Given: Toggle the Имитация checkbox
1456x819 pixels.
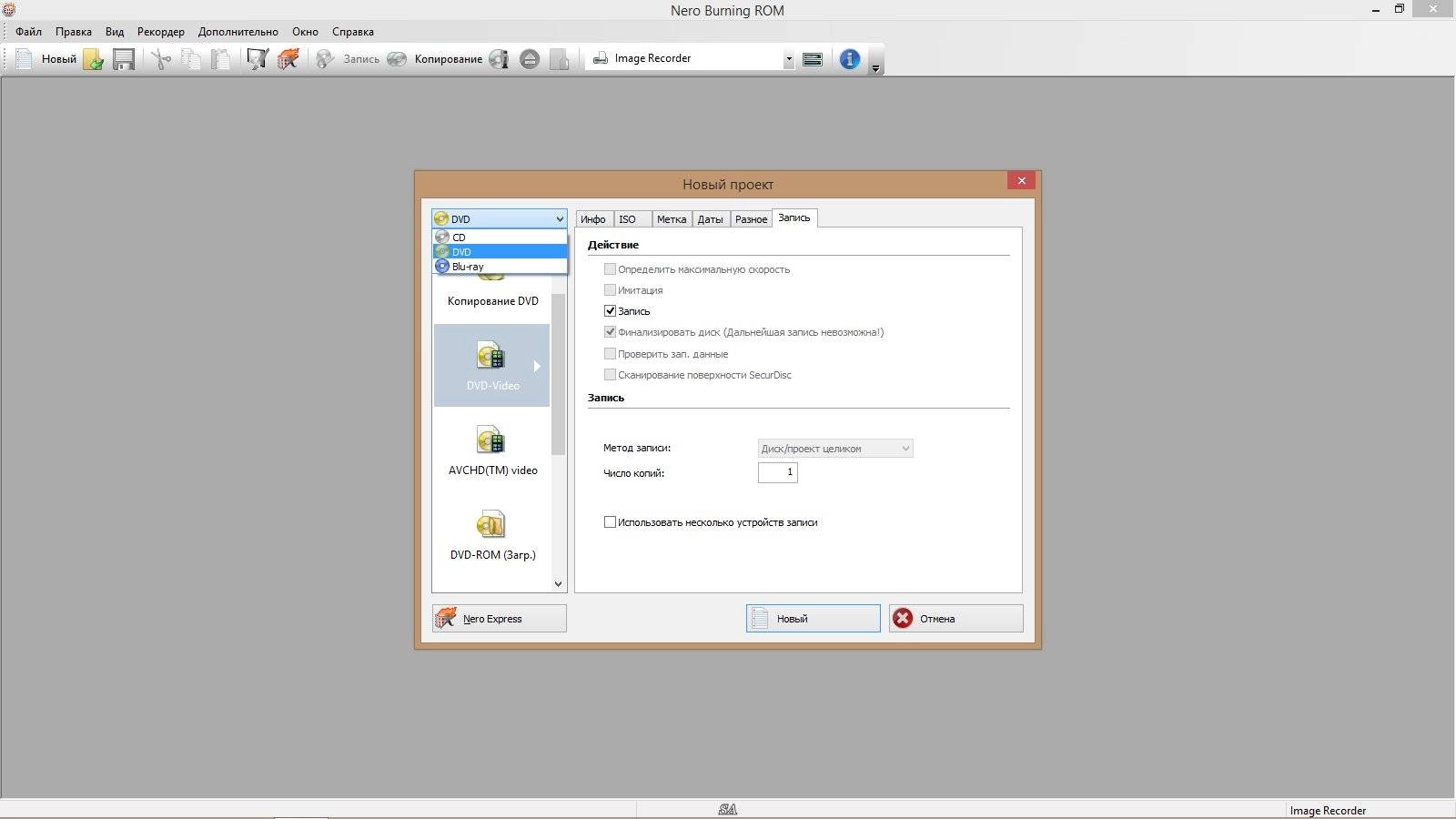Looking at the screenshot, I should [610, 290].
